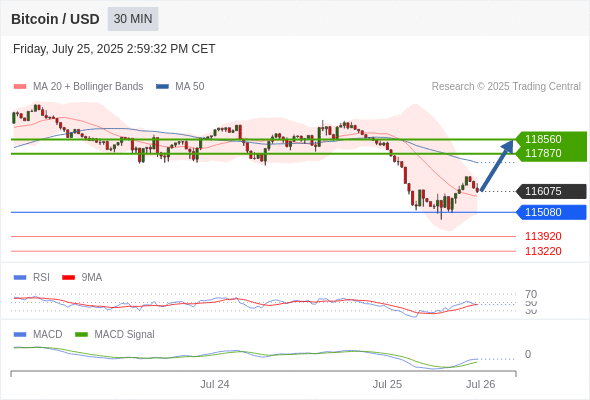Click the RSI blue legend swatch
The width and height of the screenshot is (590, 400).
(20, 278)
